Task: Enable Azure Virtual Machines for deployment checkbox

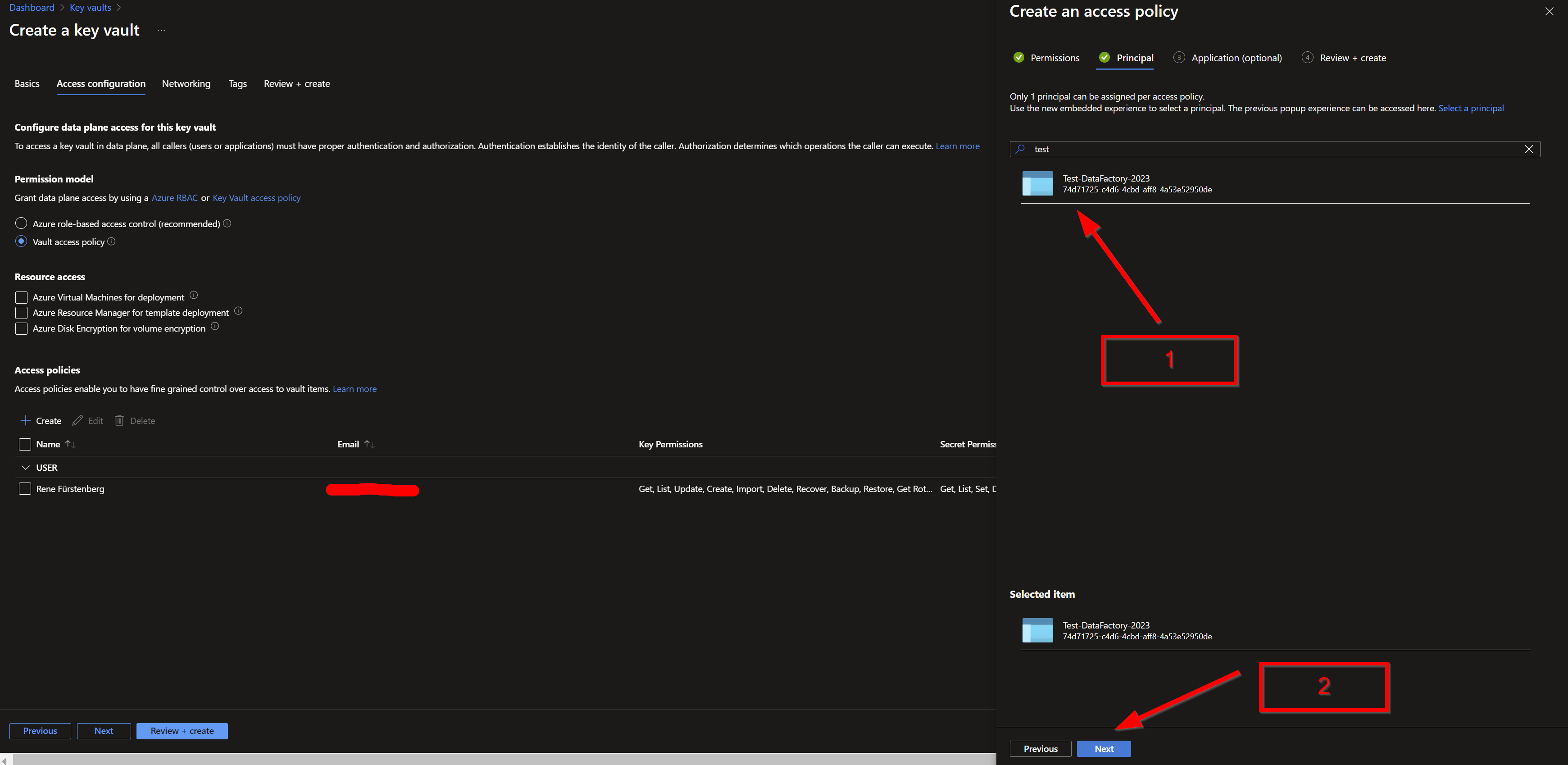Action: (x=21, y=297)
